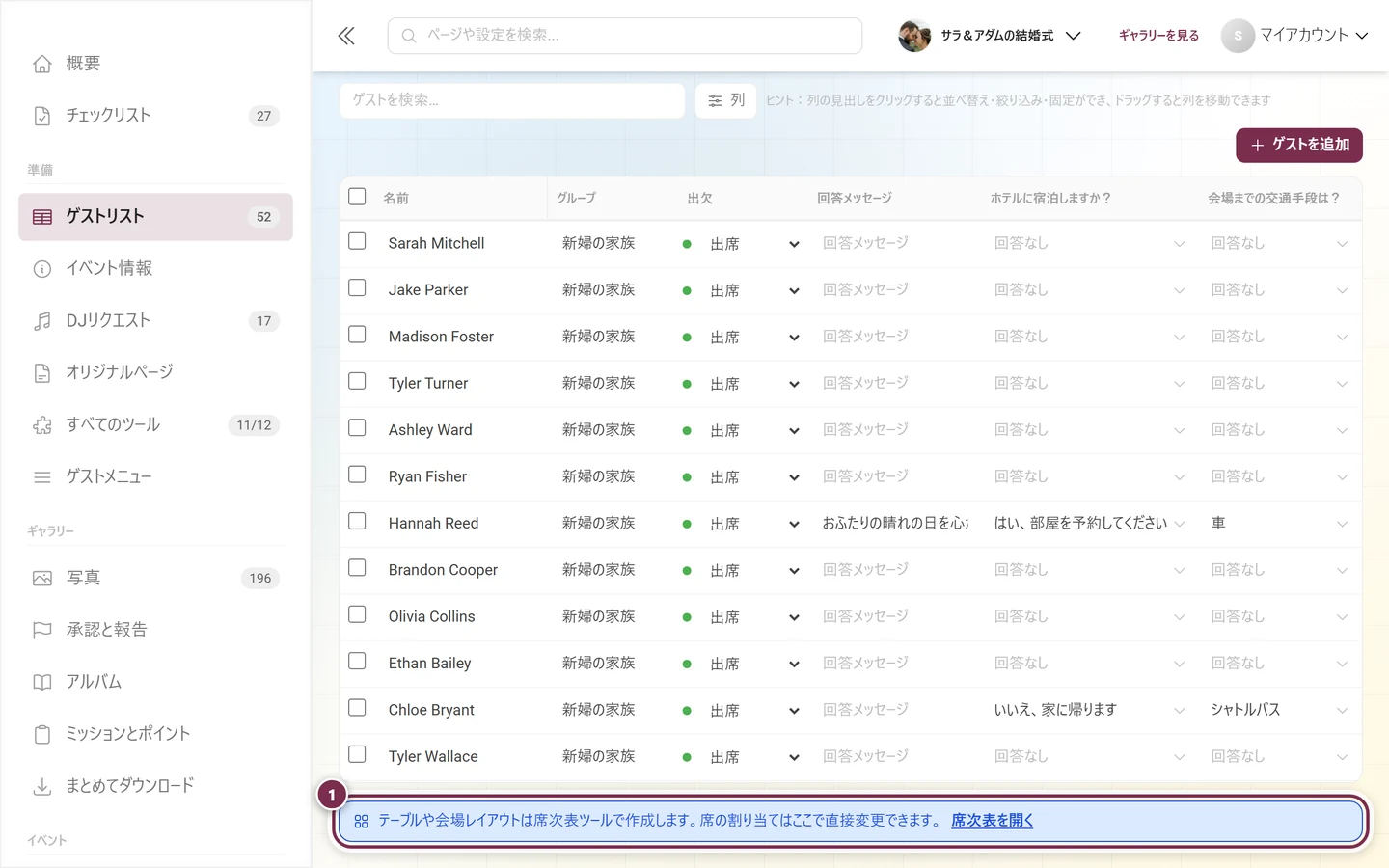Screen dimensions: 1389x868
Task: Sort by the 名前 column header
Action: coord(396,198)
